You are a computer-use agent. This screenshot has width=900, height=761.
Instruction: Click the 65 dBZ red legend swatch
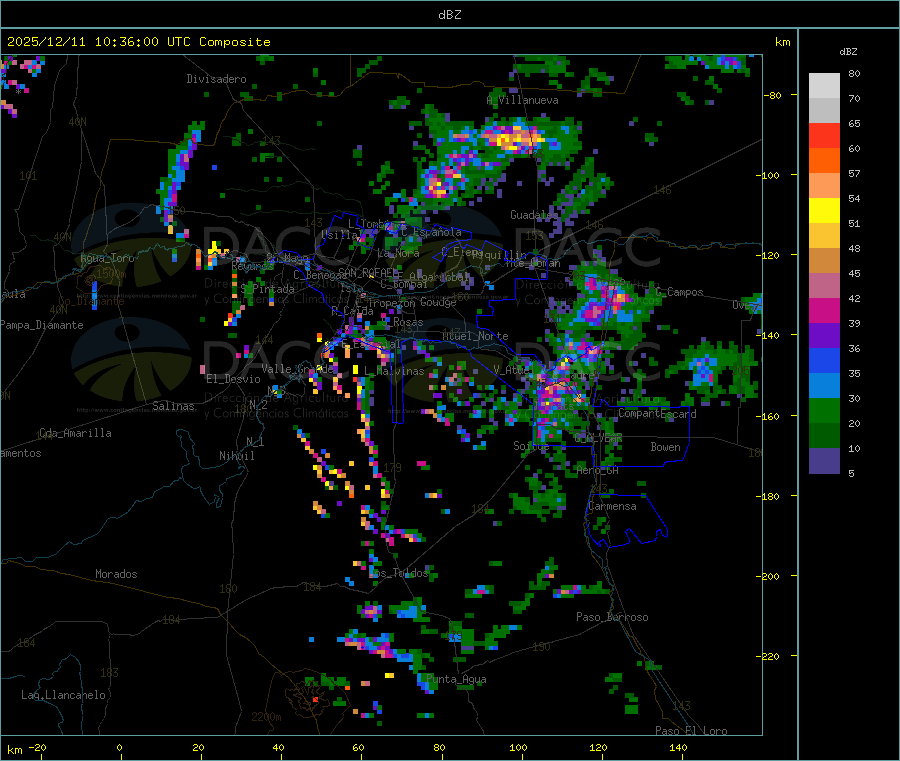(x=824, y=135)
